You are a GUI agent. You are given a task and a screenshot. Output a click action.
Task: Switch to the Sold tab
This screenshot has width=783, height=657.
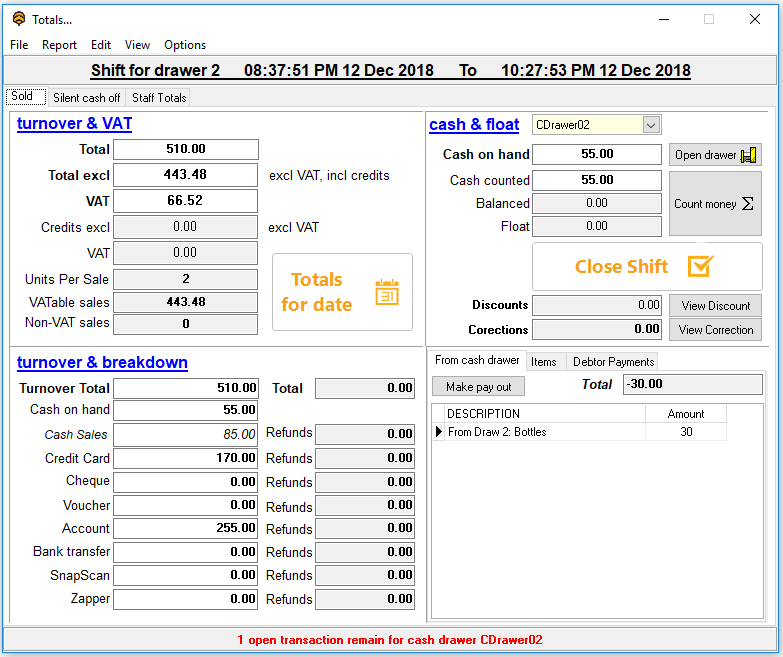click(x=26, y=96)
